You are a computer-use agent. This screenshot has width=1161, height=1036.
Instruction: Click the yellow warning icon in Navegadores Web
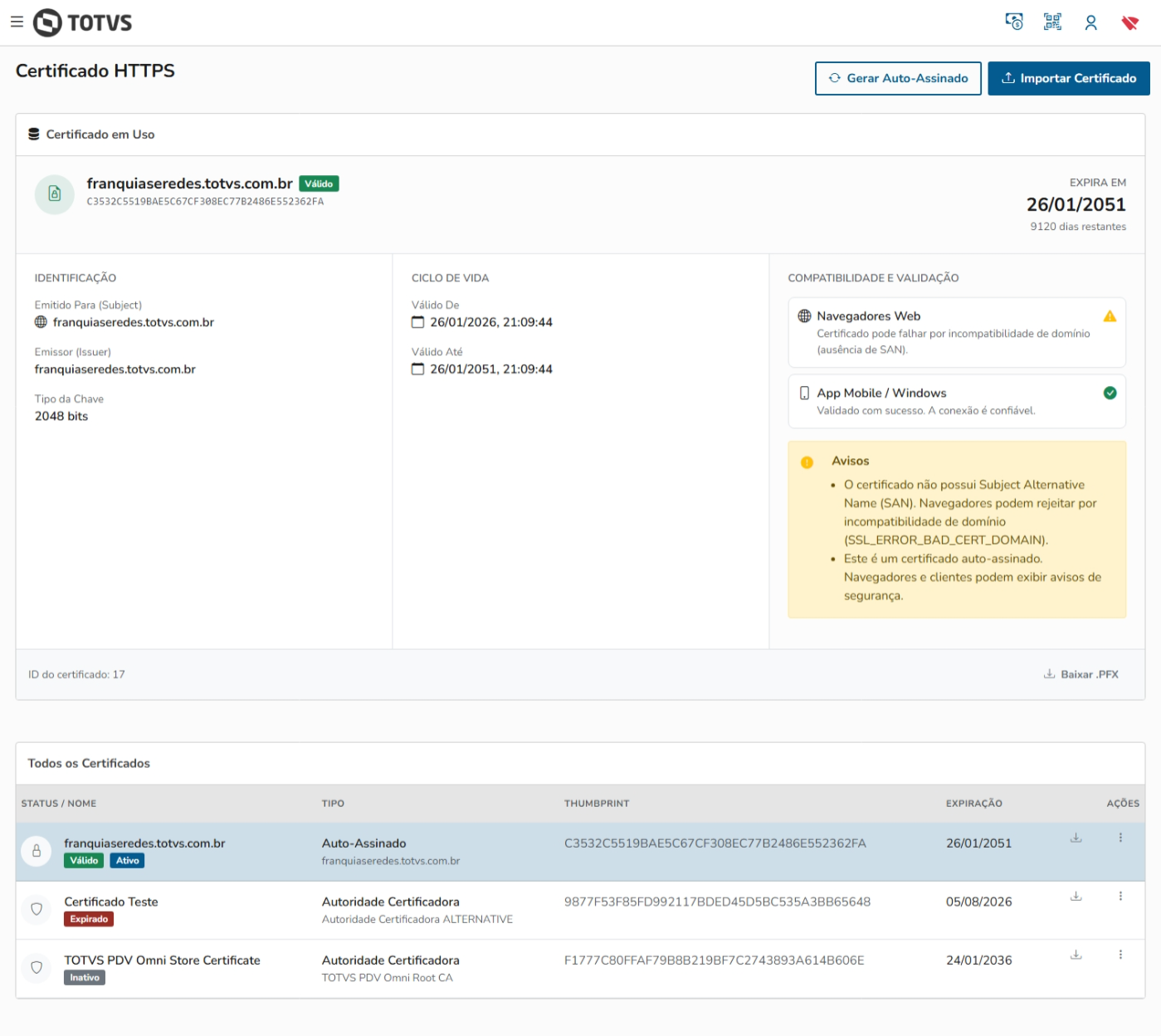point(1110,316)
